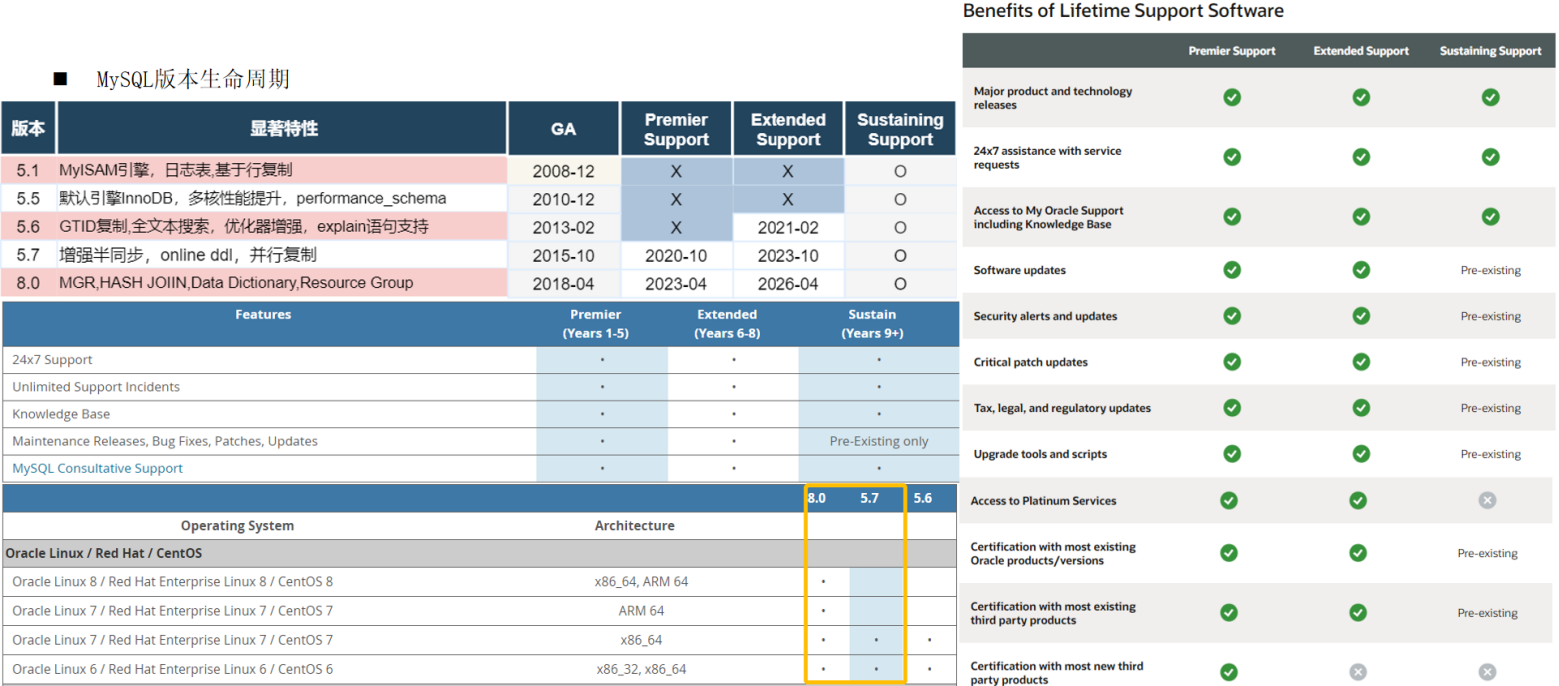Select the Unlimited Support Incidents row label
This screenshot has height=686, width=1559.
[x=96, y=386]
